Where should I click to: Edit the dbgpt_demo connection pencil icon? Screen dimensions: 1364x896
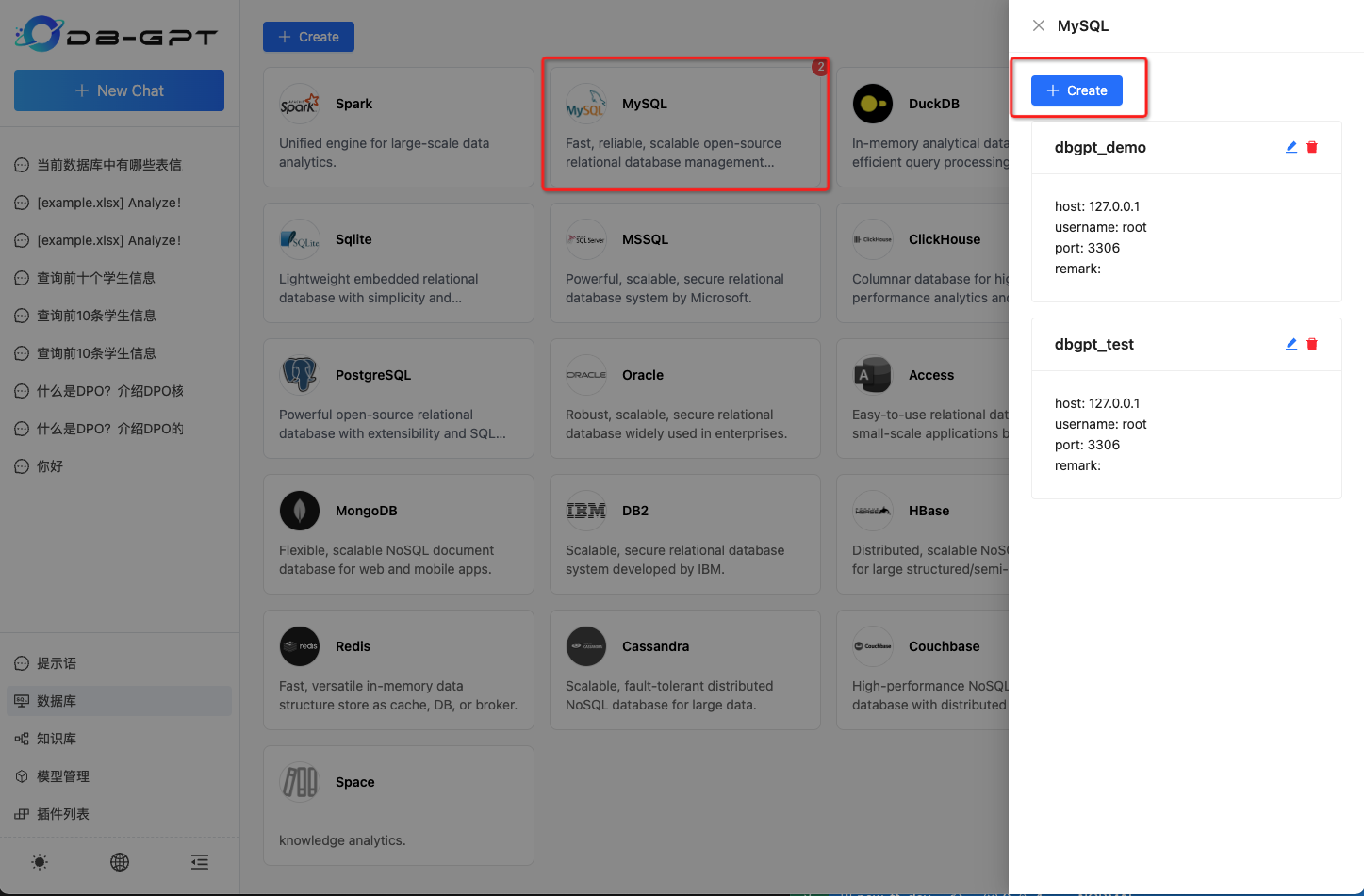point(1291,147)
